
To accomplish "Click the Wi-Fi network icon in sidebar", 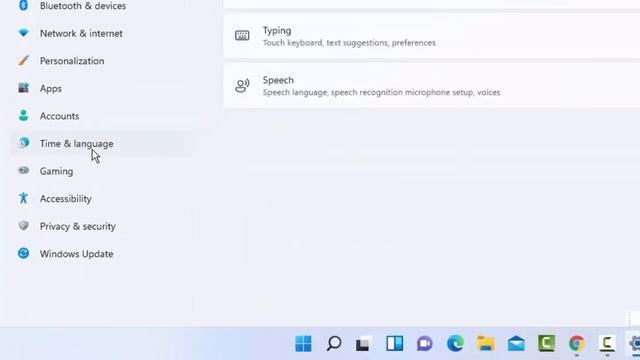I will click(x=24, y=33).
